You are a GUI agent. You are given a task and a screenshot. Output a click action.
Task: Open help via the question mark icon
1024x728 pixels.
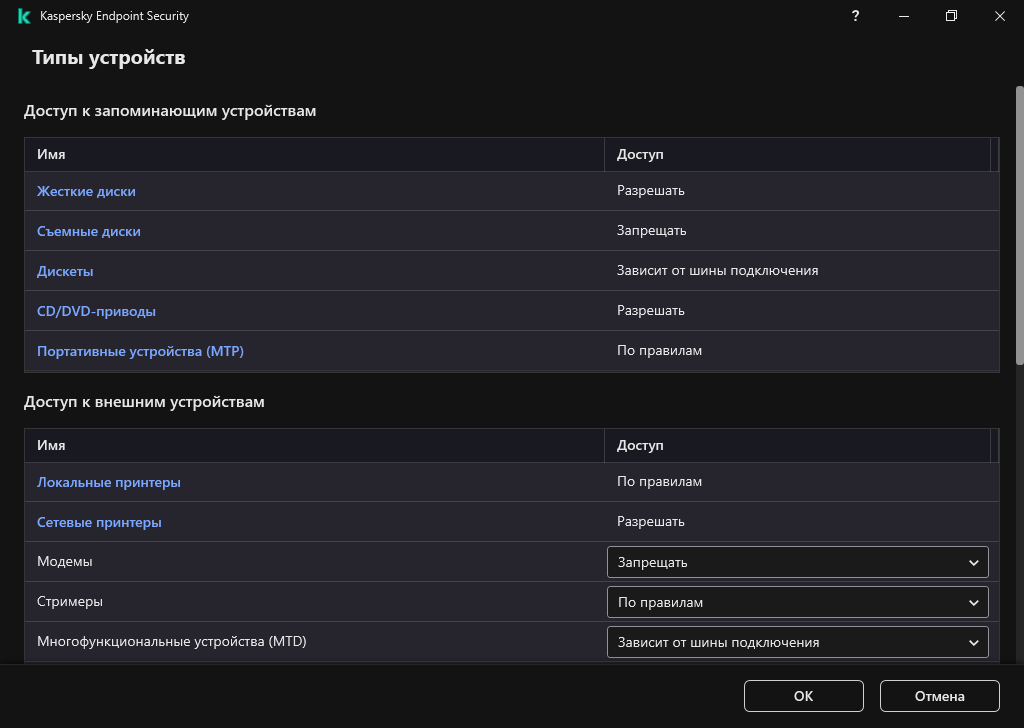pos(855,16)
